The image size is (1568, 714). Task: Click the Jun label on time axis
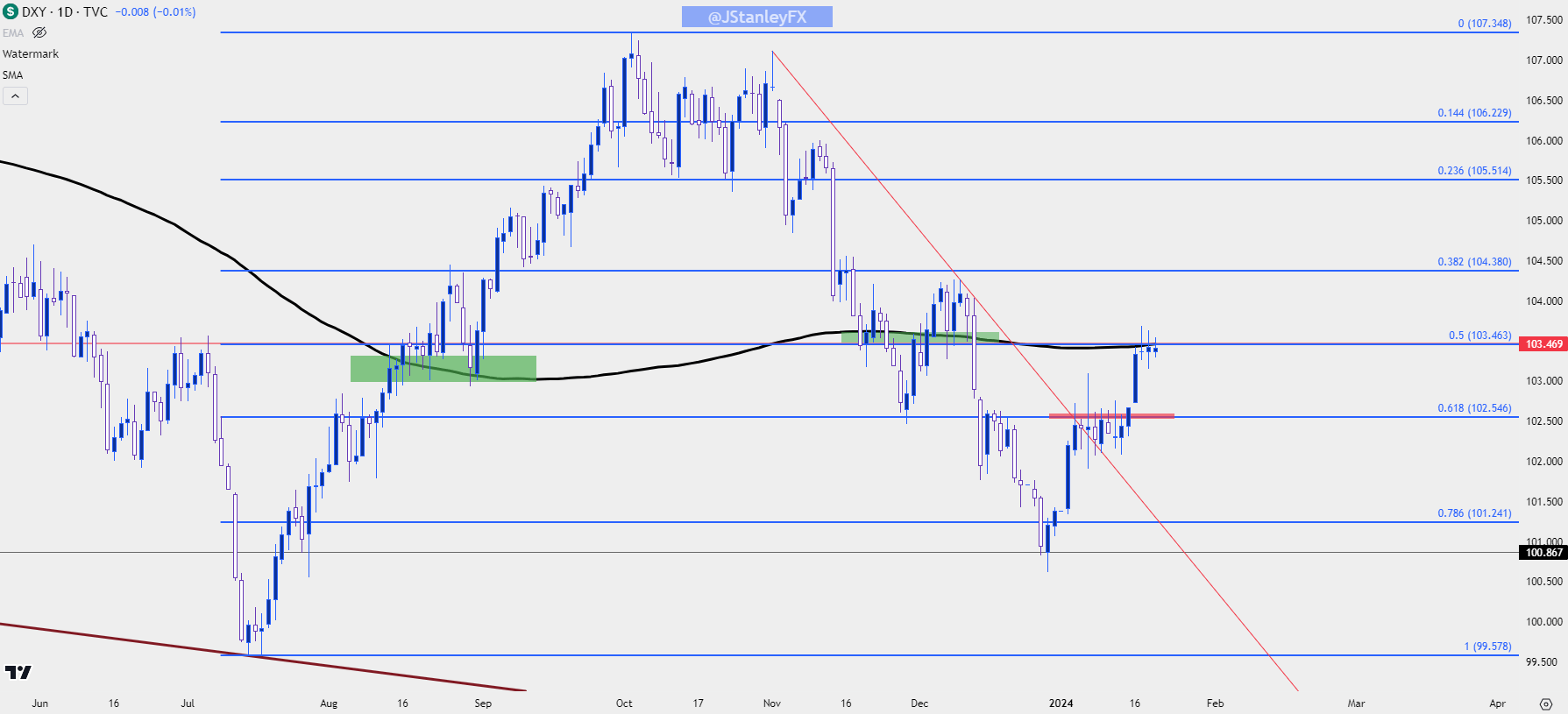pyautogui.click(x=39, y=703)
